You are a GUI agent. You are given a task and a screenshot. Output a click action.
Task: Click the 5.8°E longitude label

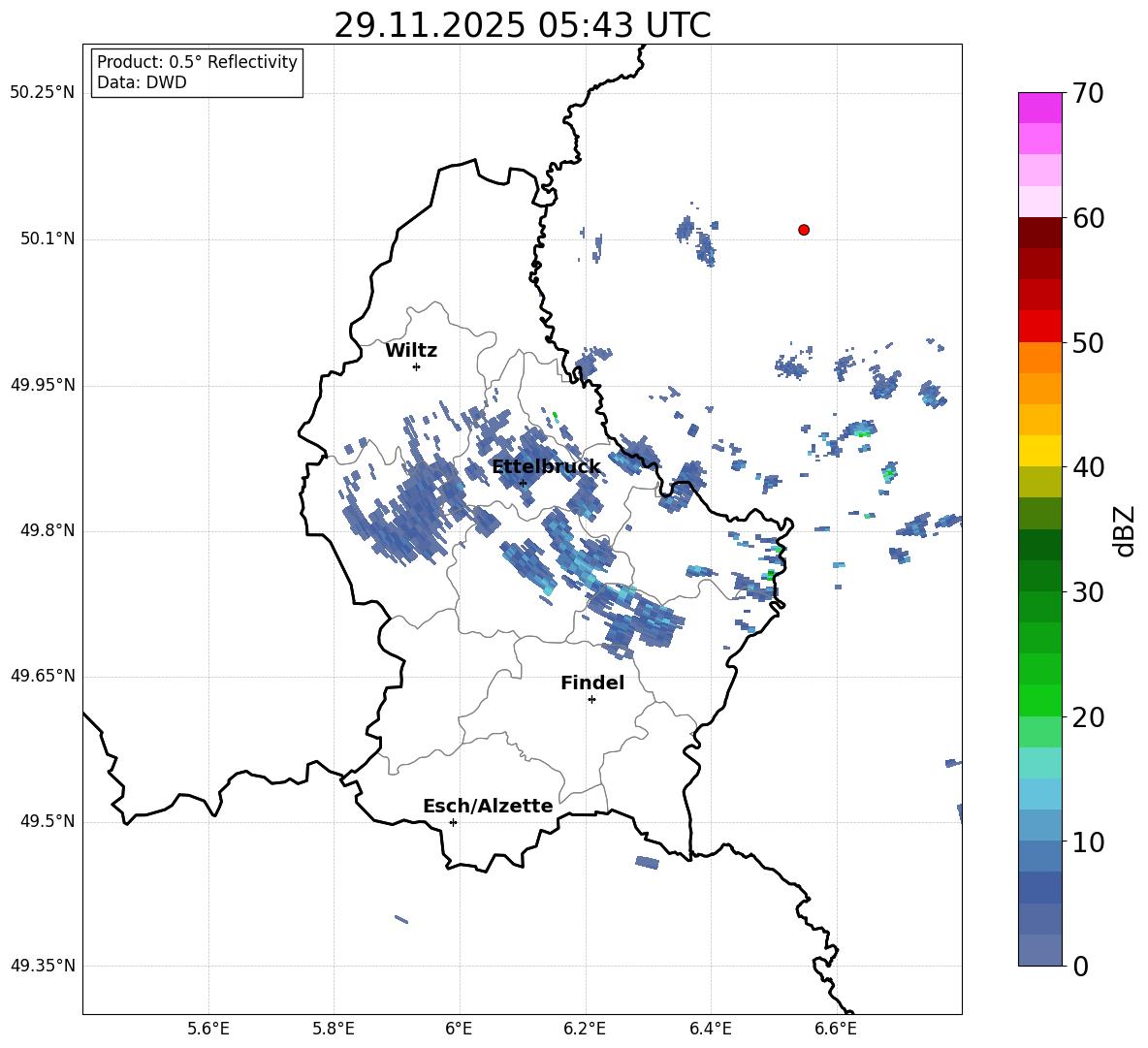pos(334,1029)
